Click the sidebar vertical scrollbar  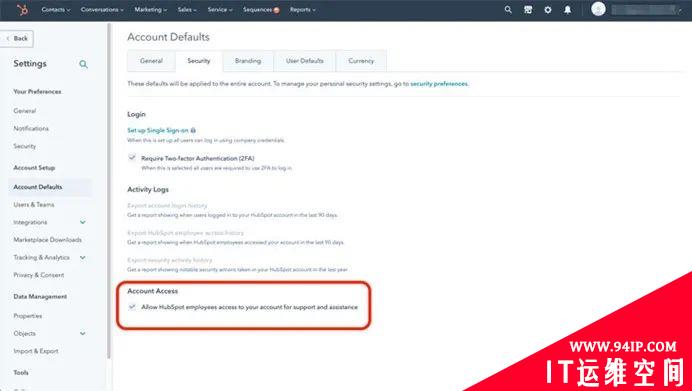click(109, 191)
